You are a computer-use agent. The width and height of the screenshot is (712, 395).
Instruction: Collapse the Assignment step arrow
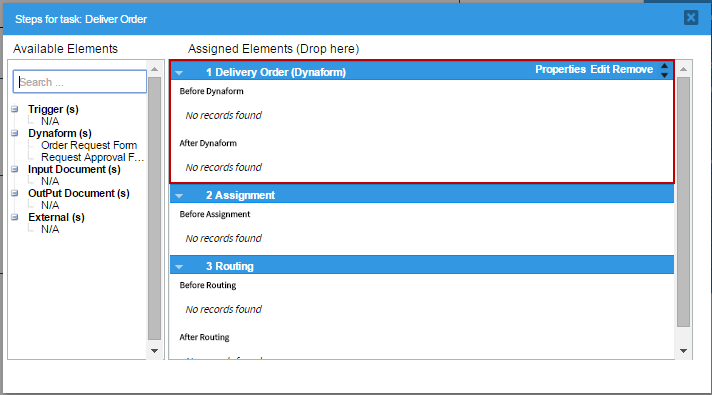[x=179, y=196]
